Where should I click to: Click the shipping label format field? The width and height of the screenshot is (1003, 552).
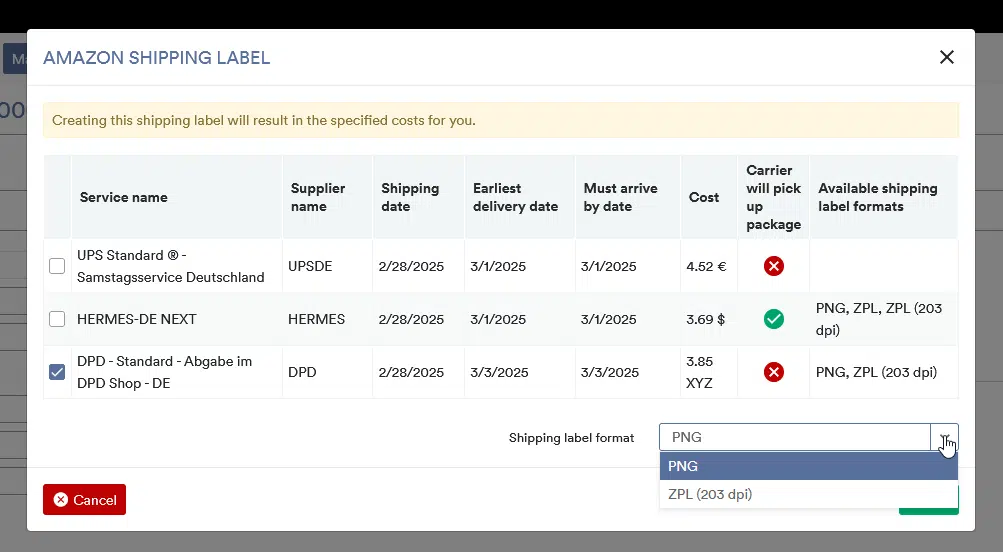pyautogui.click(x=794, y=437)
